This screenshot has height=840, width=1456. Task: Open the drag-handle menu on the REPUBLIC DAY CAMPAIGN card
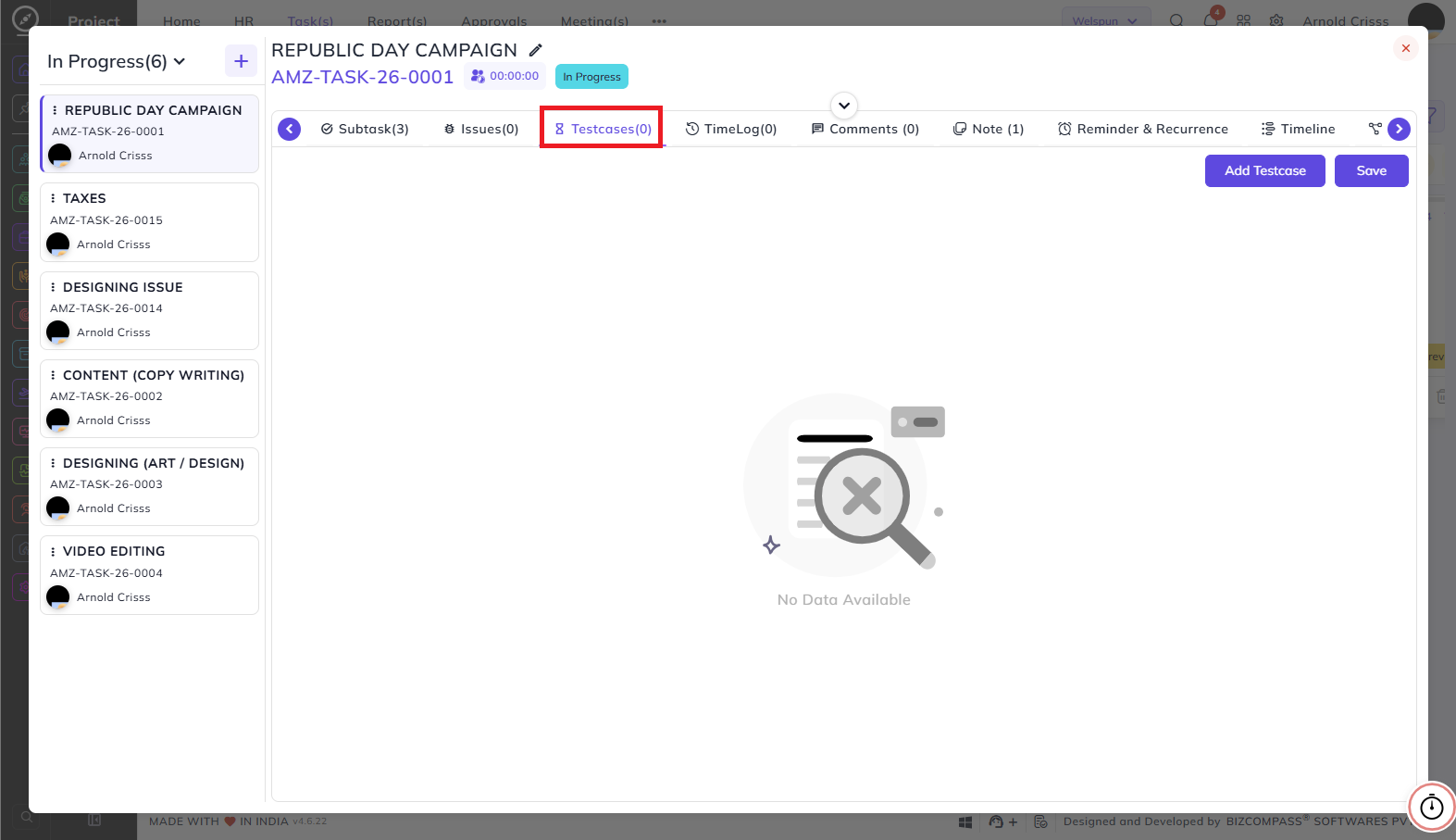pyautogui.click(x=55, y=110)
